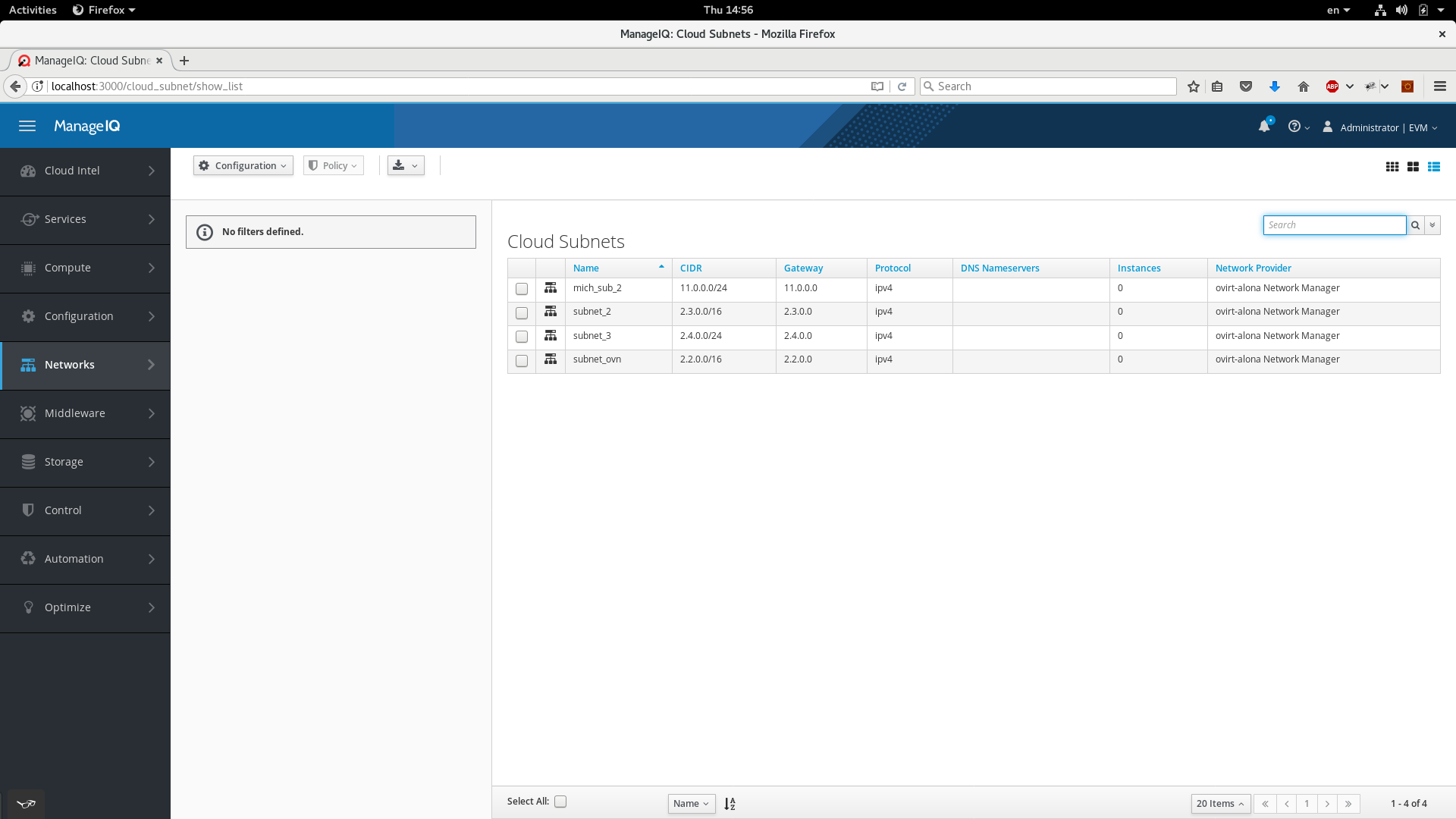The width and height of the screenshot is (1456, 819).
Task: Check the mich_sub_2 row checkbox
Action: coord(522,289)
